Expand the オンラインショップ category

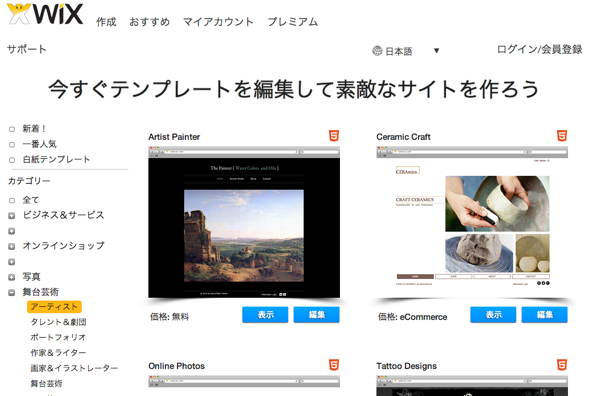pos(12,246)
